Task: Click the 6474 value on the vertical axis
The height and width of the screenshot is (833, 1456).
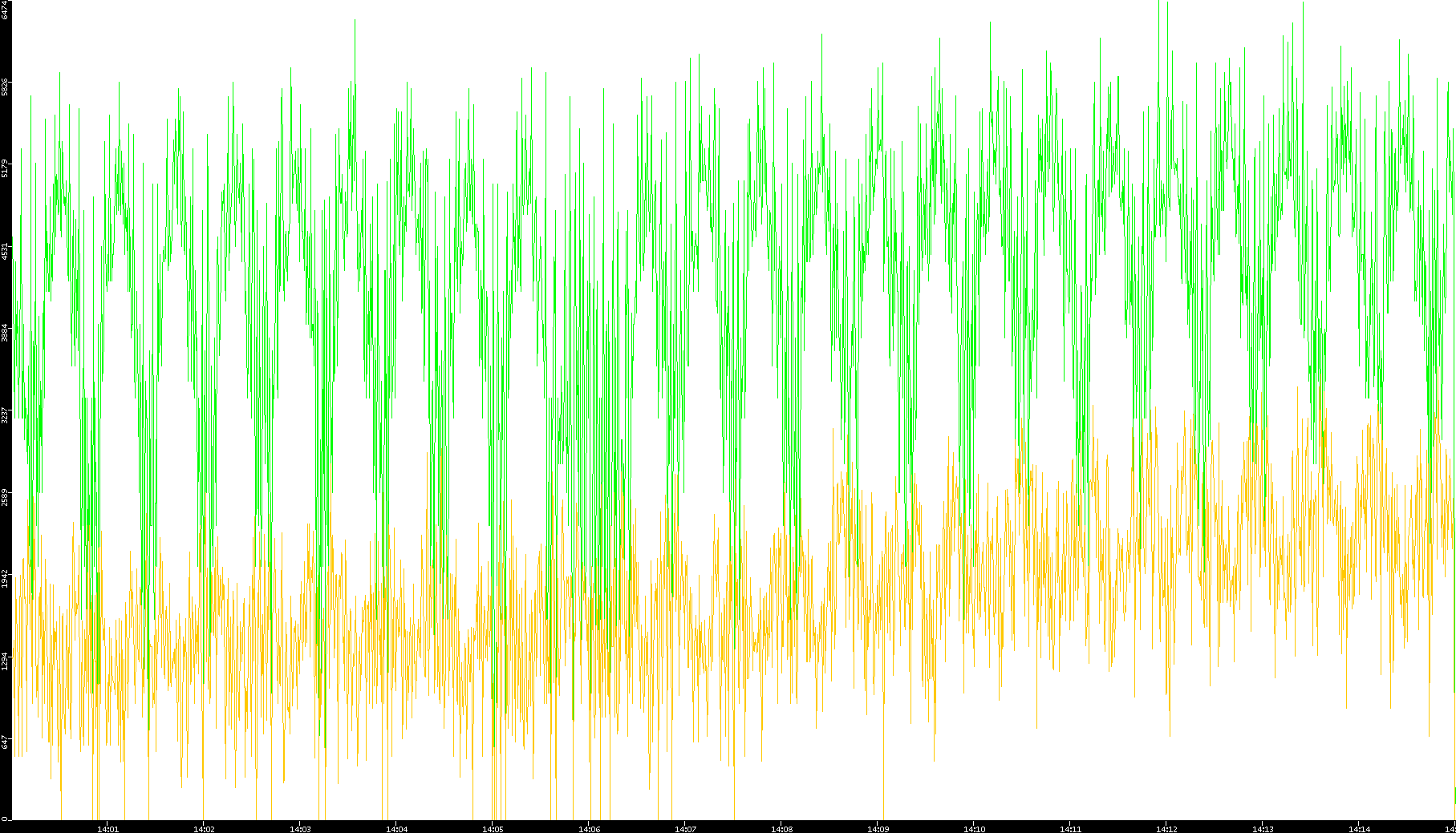Action: pyautogui.click(x=5, y=10)
